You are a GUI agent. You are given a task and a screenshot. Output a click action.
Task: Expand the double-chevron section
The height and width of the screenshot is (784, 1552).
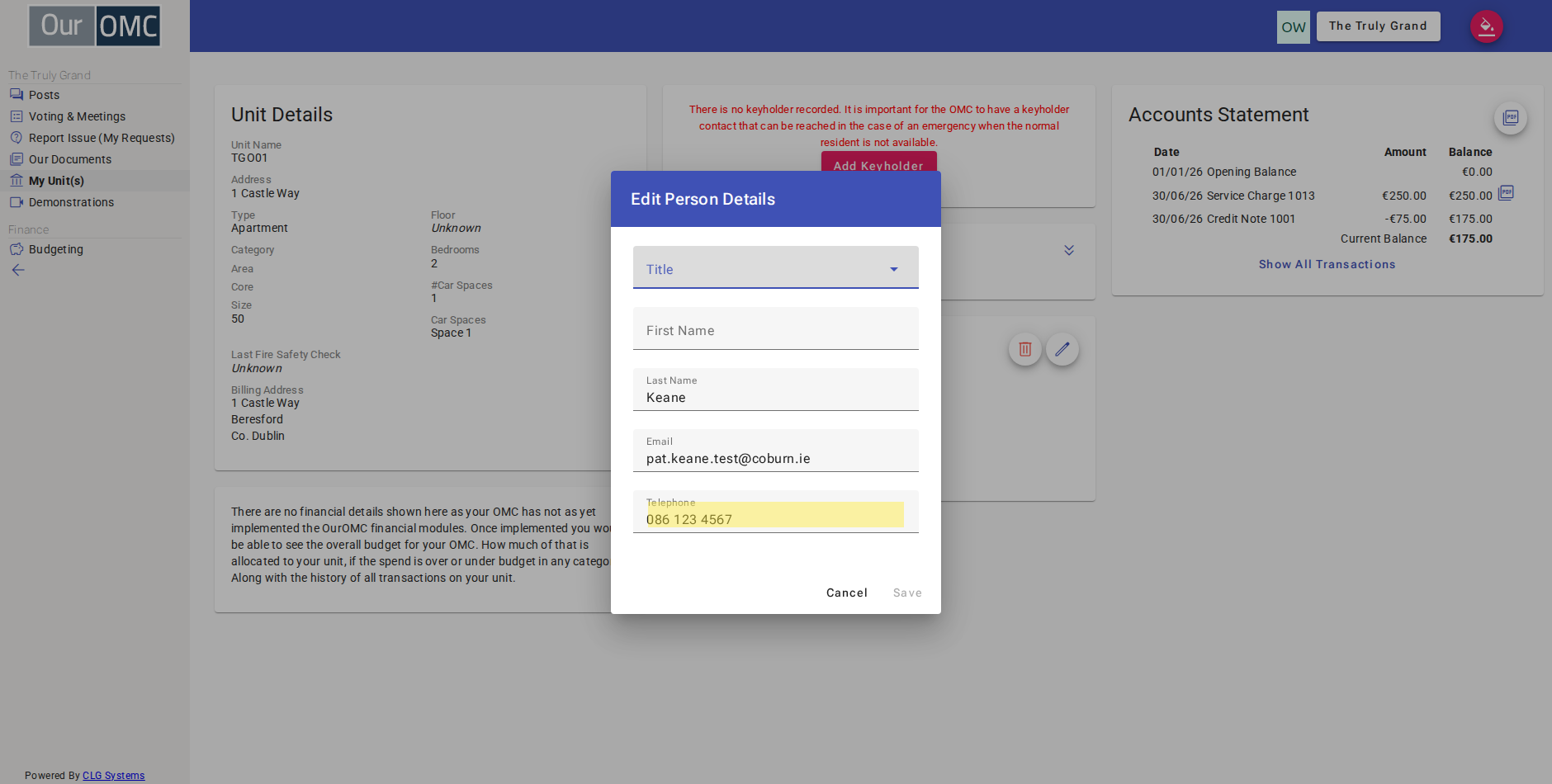click(x=1069, y=250)
